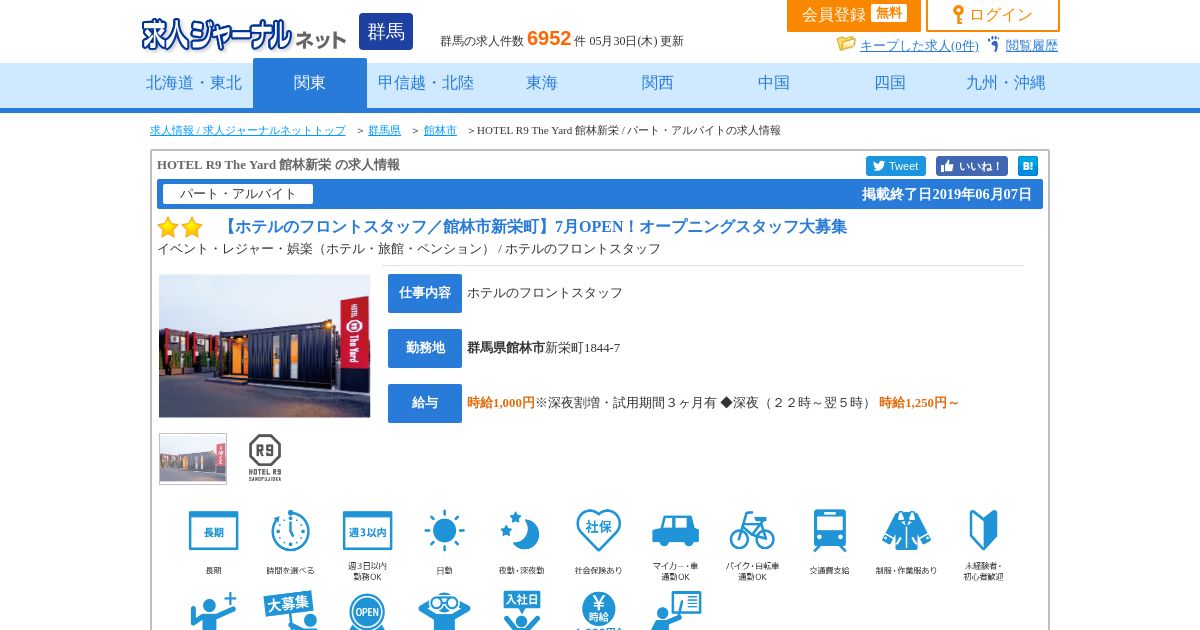Select the 関西 region tab
1200x630 pixels.
[x=658, y=83]
